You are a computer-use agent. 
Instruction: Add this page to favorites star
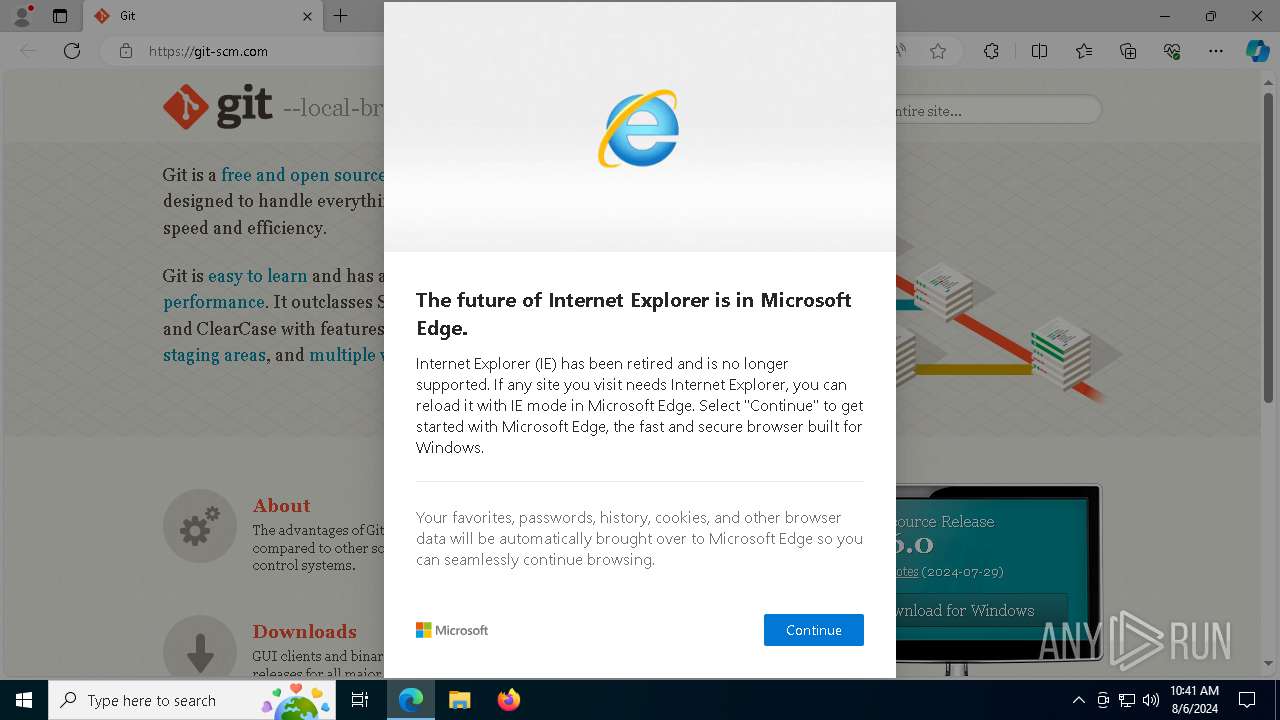click(x=938, y=51)
